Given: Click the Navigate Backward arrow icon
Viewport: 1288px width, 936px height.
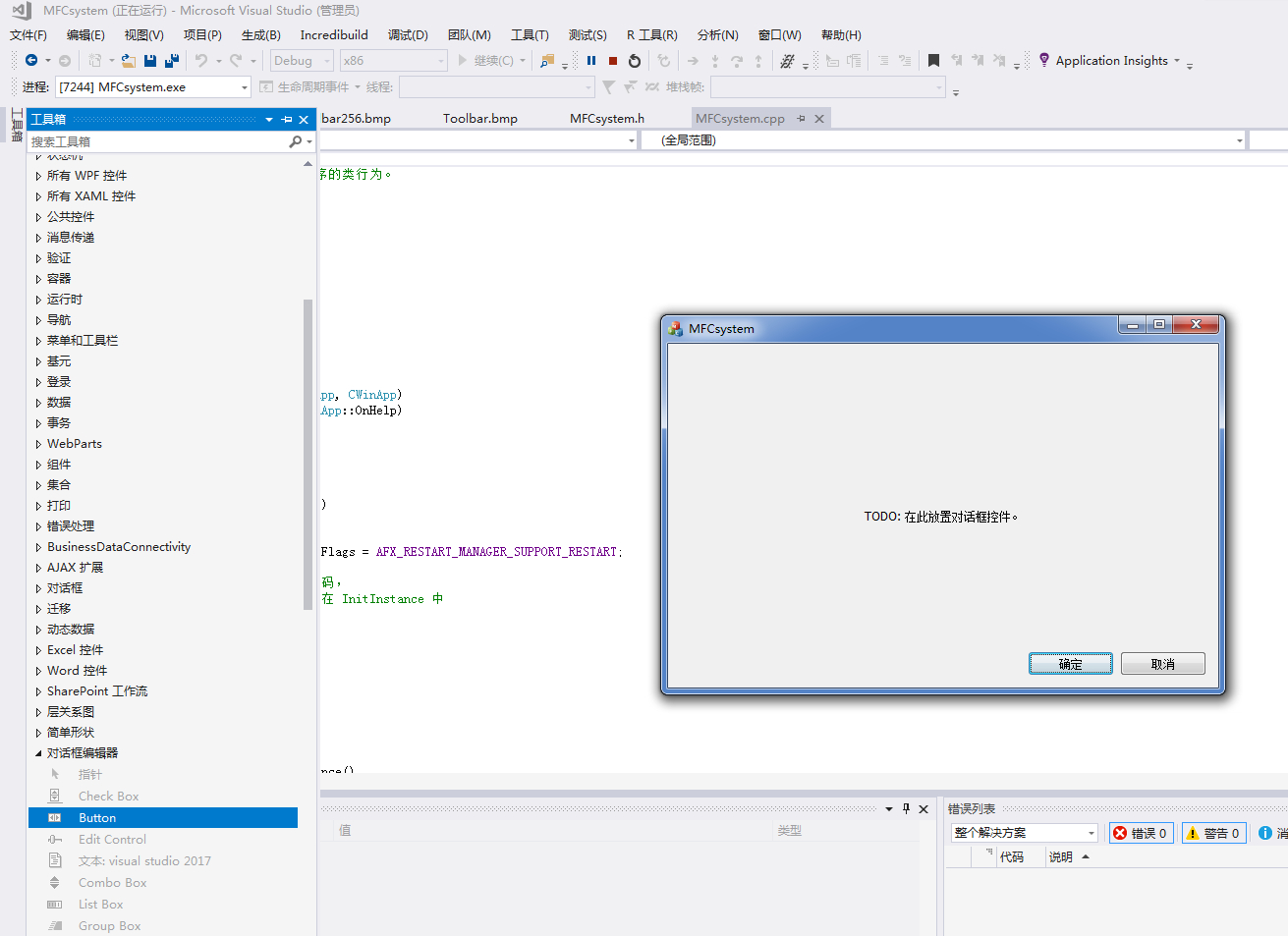Looking at the screenshot, I should click(31, 61).
